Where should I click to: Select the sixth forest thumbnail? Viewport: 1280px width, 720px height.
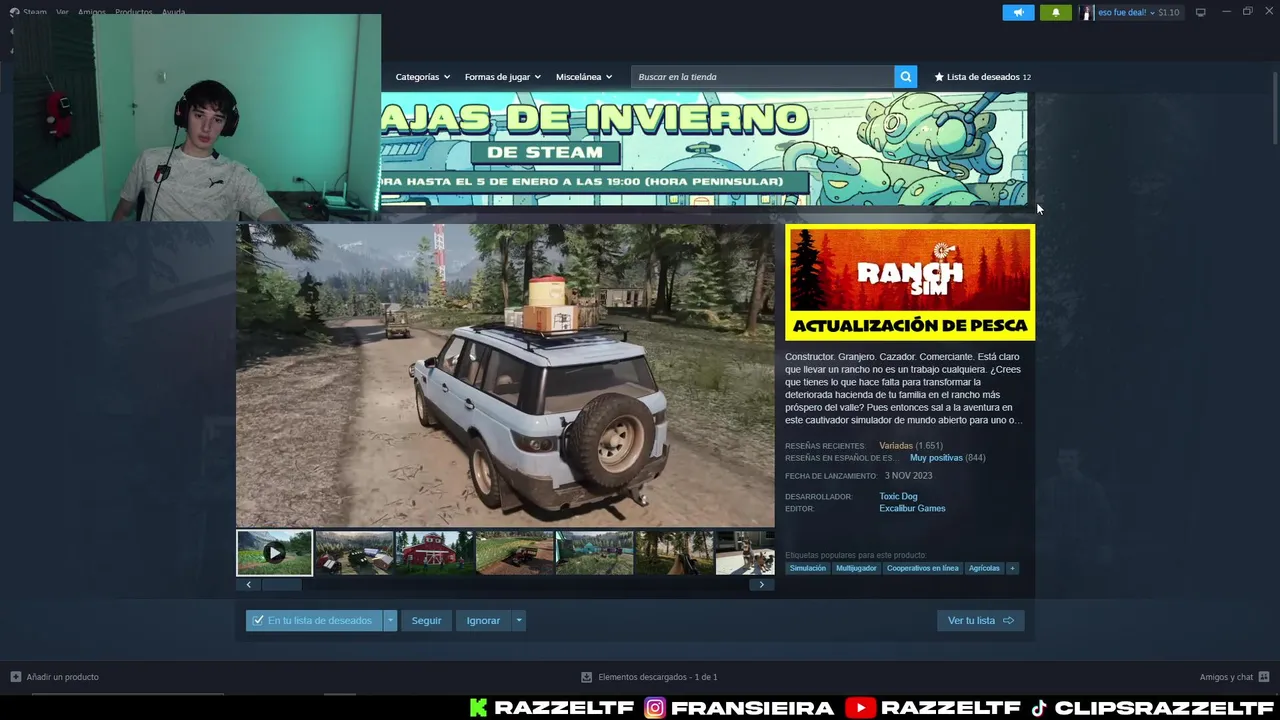[674, 552]
